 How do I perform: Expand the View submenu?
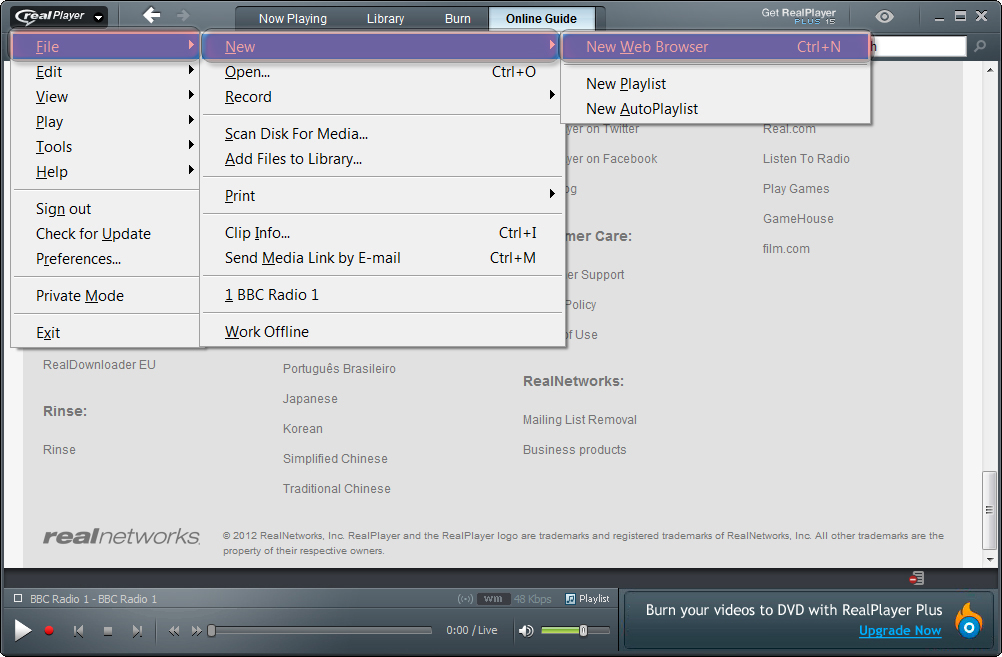(x=105, y=97)
